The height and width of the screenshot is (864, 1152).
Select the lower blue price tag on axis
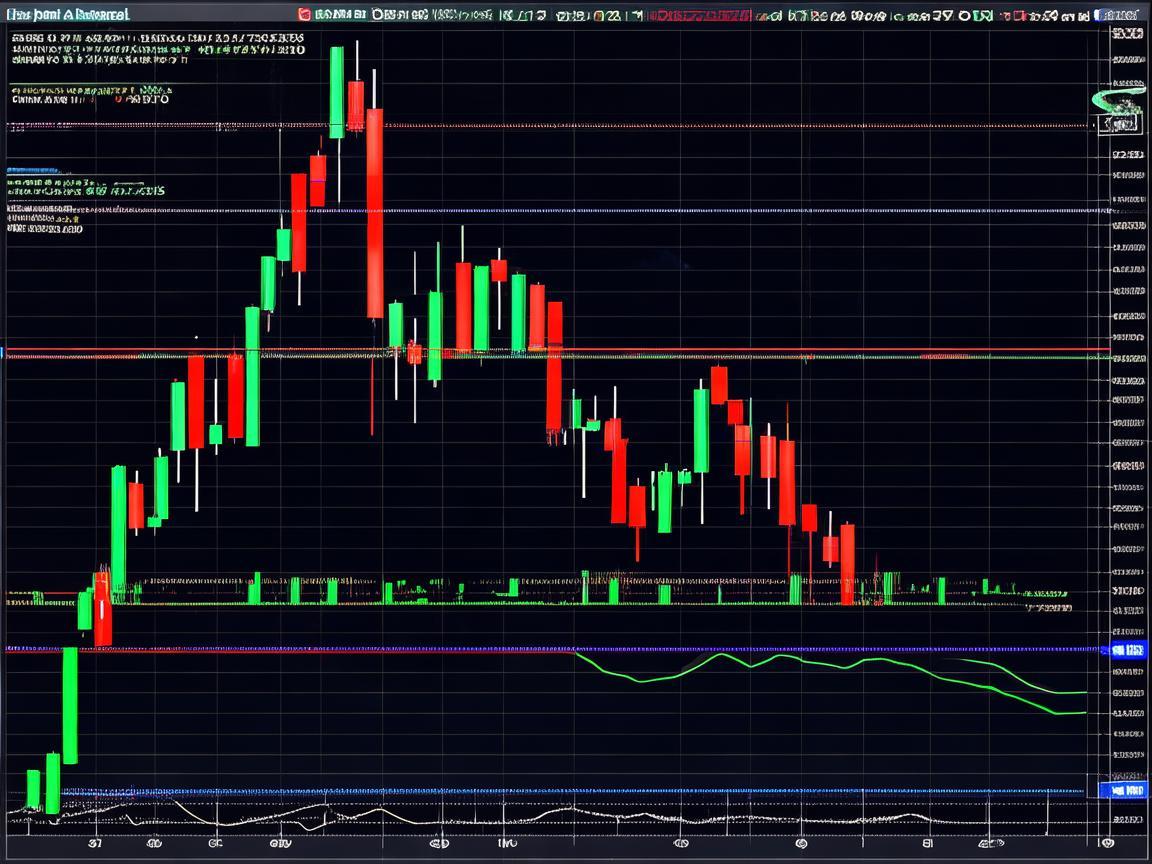coord(1126,790)
